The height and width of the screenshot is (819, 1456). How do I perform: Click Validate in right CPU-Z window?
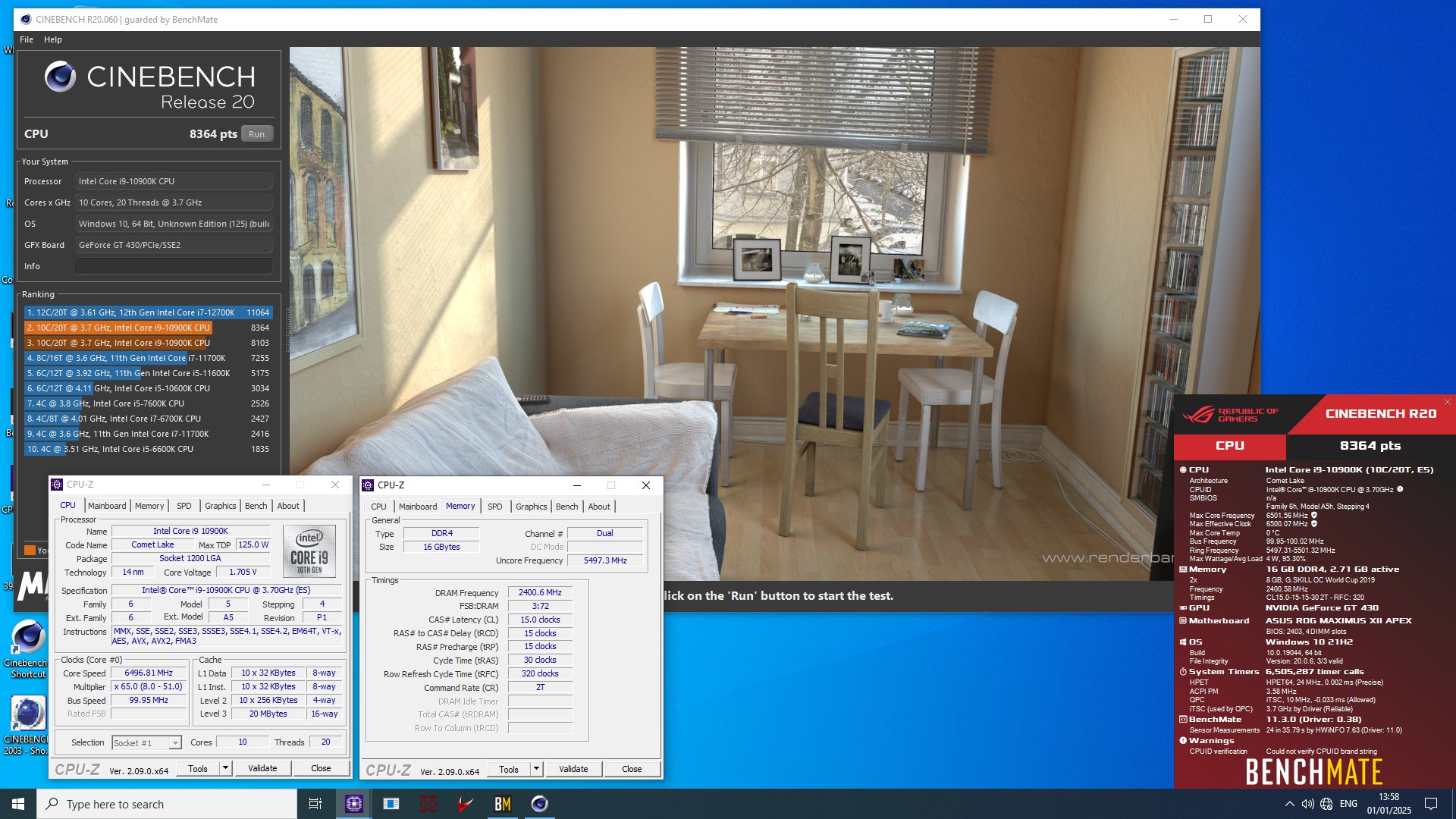(573, 769)
